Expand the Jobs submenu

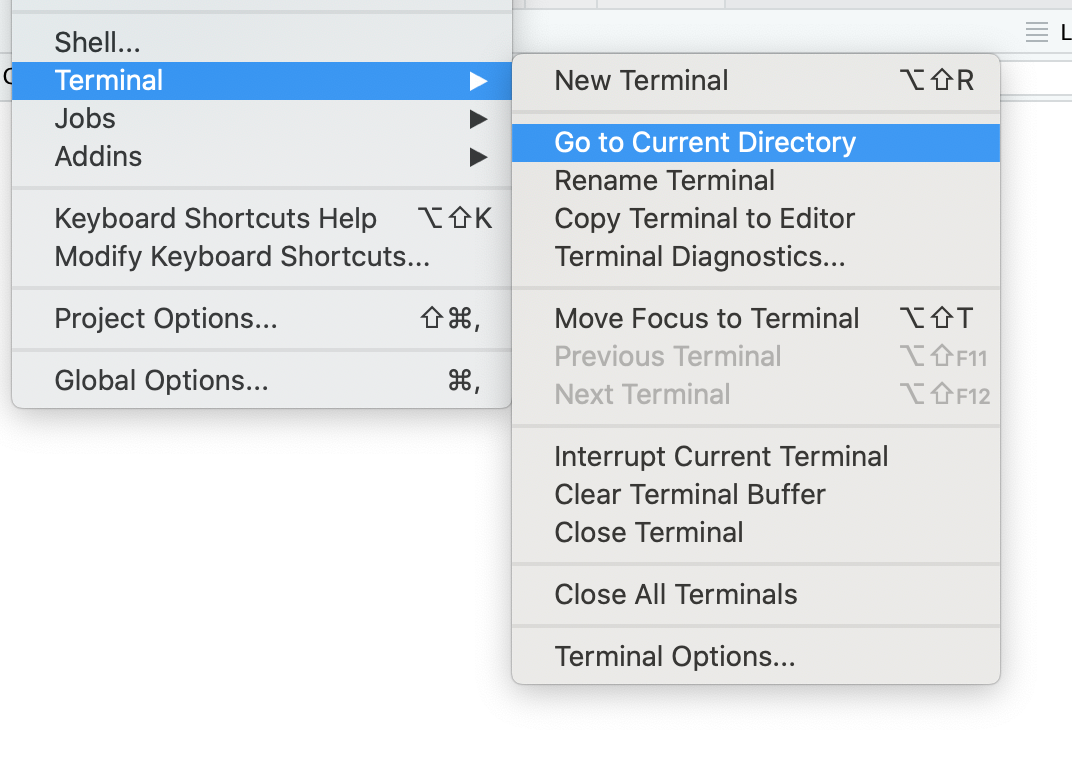coord(478,118)
